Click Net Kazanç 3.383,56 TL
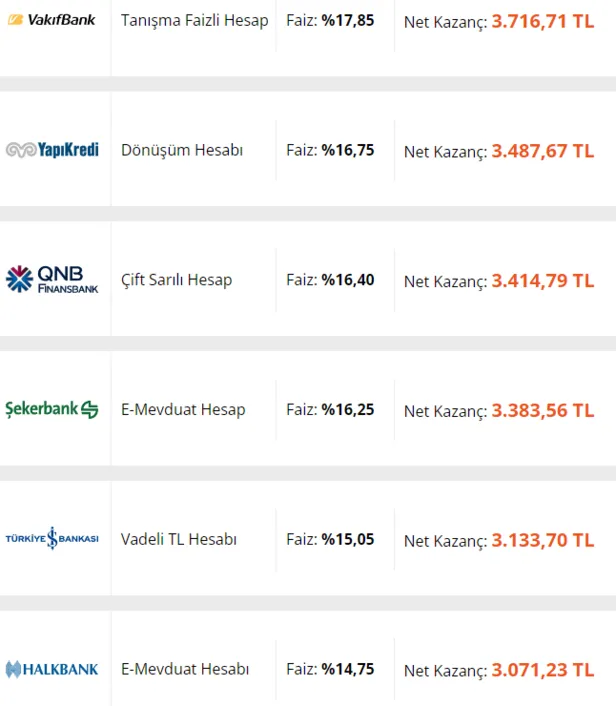 point(499,411)
